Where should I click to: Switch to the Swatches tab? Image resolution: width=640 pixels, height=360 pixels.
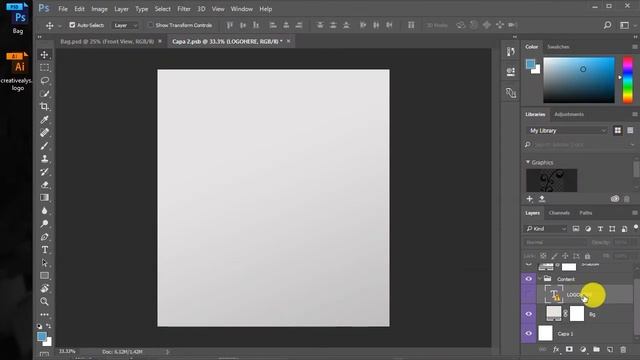pyautogui.click(x=558, y=47)
